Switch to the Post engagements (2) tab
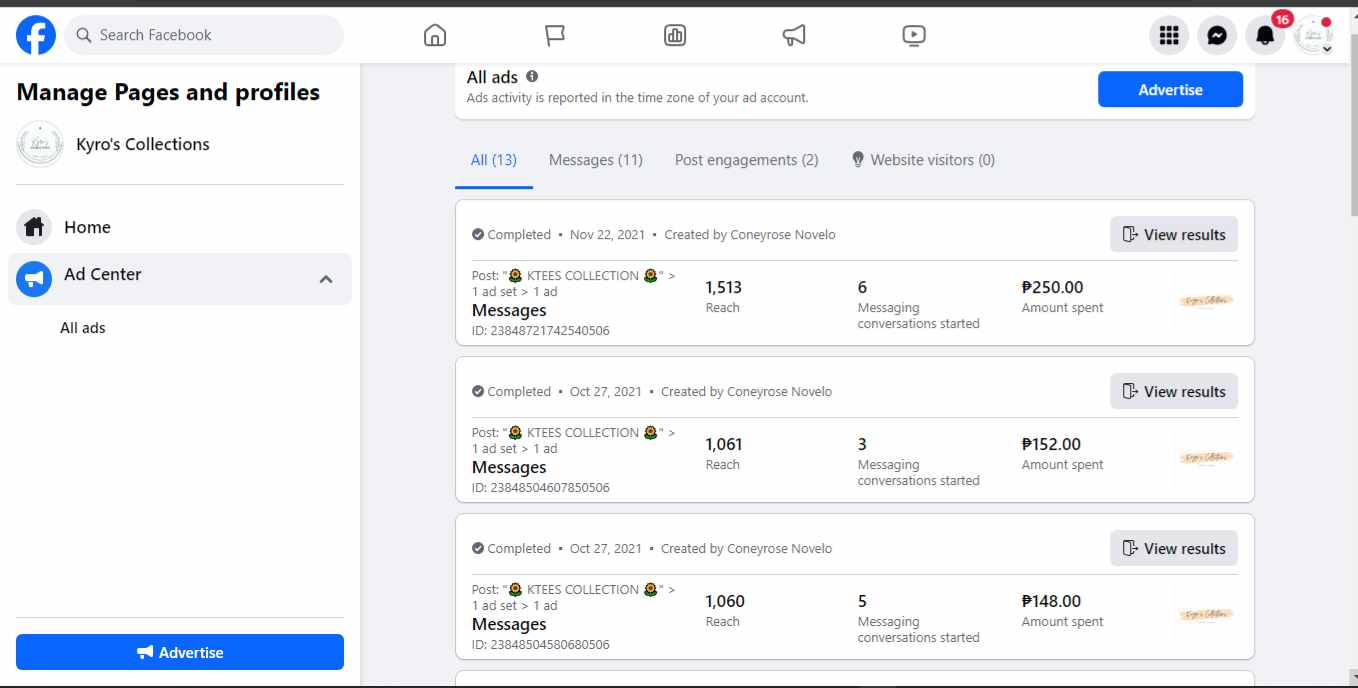The height and width of the screenshot is (688, 1358). (747, 160)
